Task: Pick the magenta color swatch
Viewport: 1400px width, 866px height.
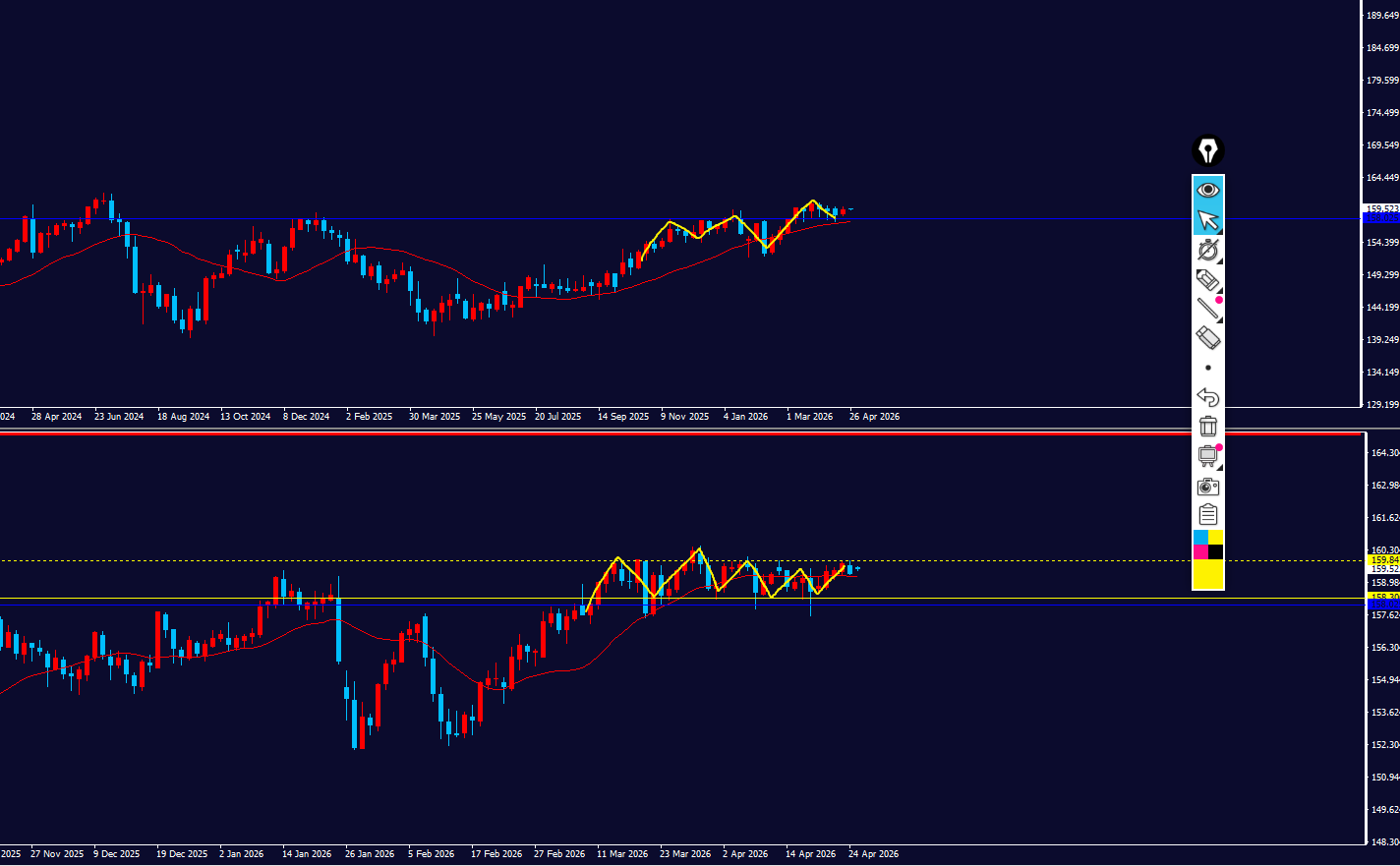Action: point(1200,551)
